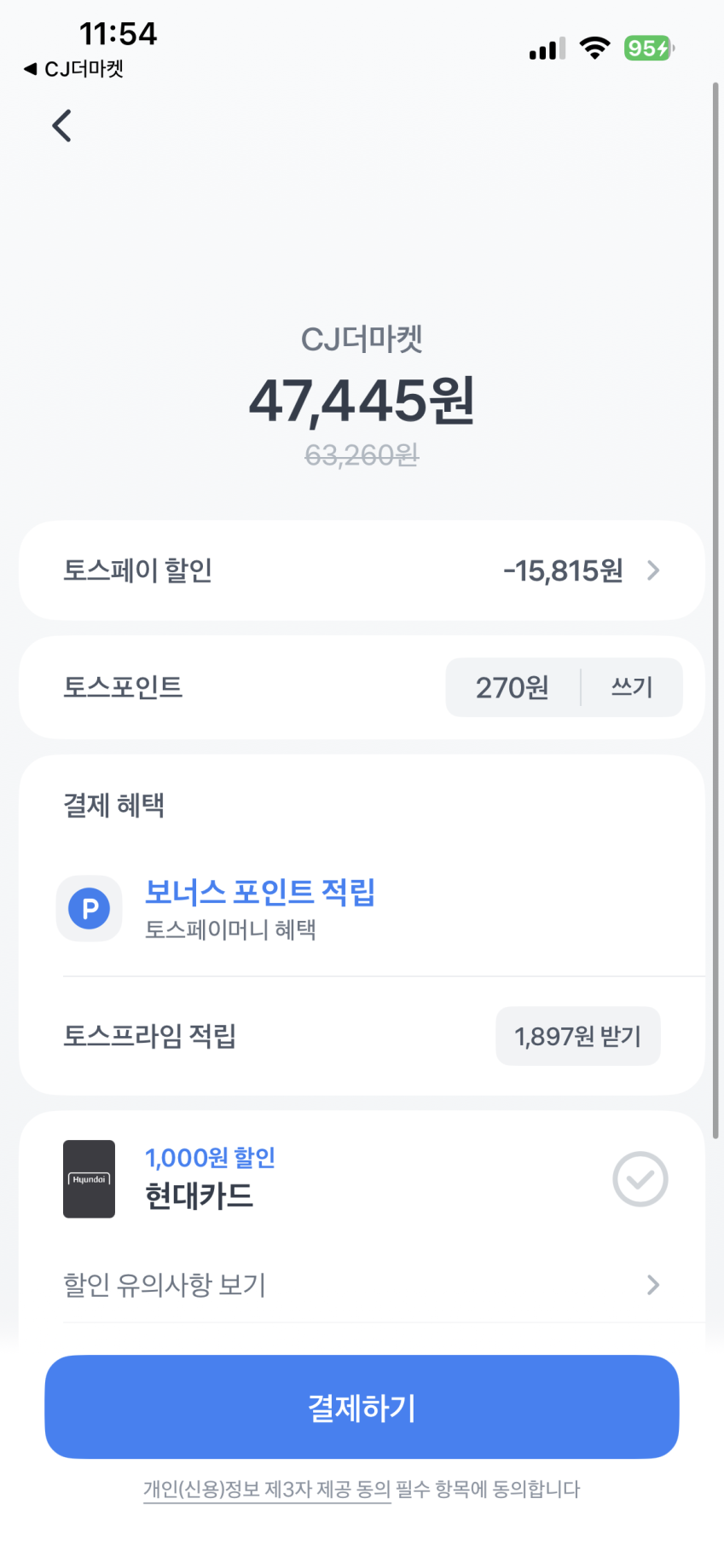Screen dimensions: 724x1568
Task: Return to CJ더마켓 app breadcrumb
Action: 73,69
